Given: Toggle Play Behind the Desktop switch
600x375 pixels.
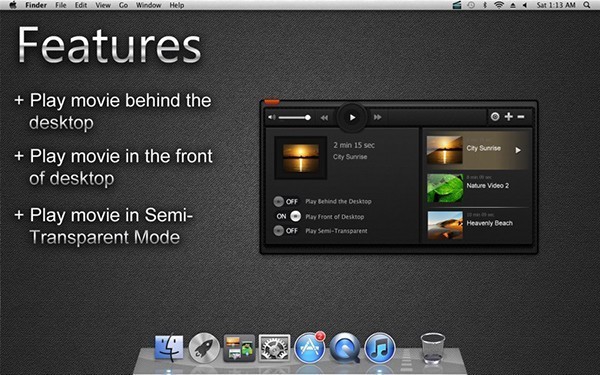Looking at the screenshot, I should coord(285,201).
